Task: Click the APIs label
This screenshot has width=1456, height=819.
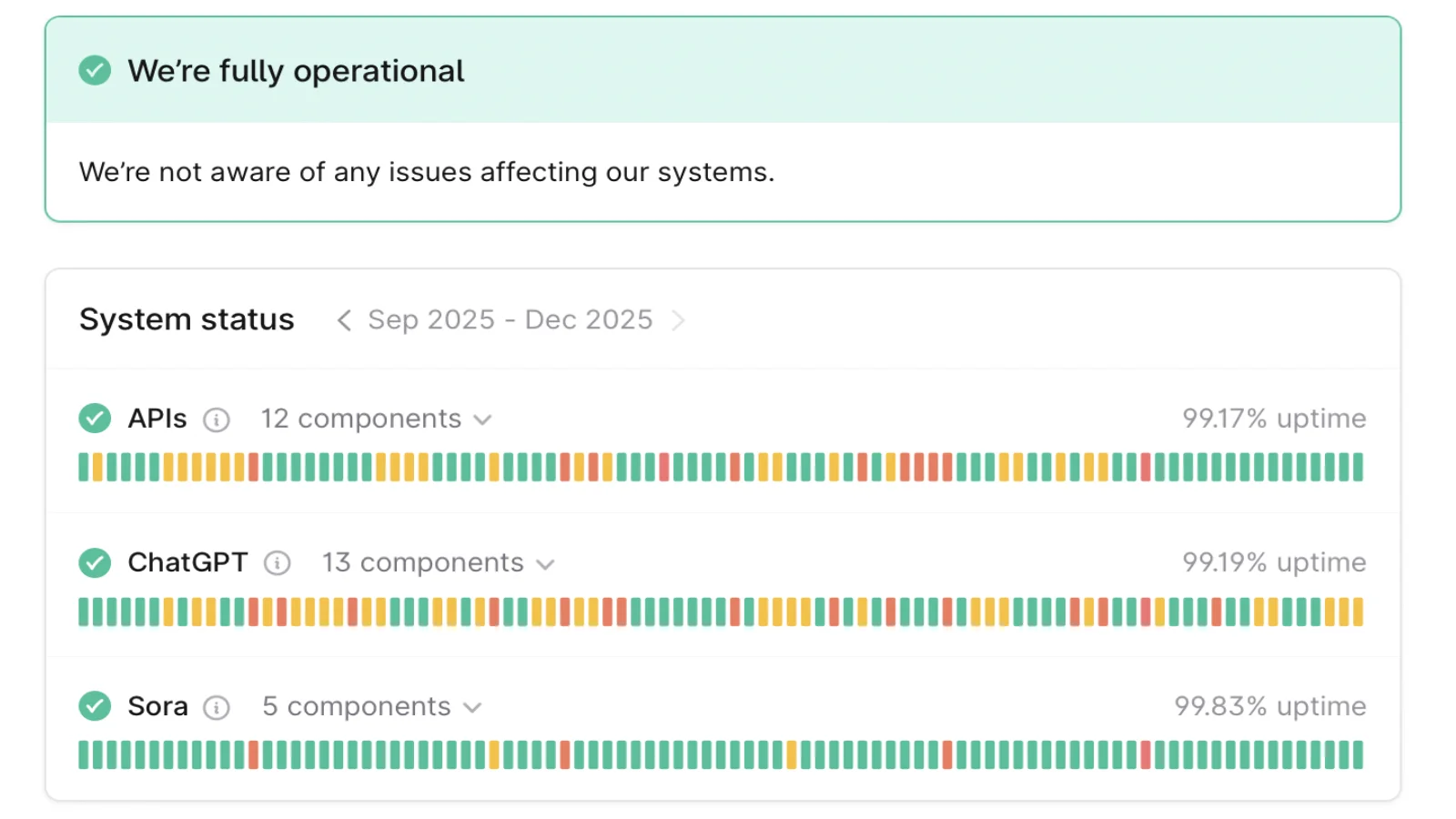Action: click(x=157, y=419)
